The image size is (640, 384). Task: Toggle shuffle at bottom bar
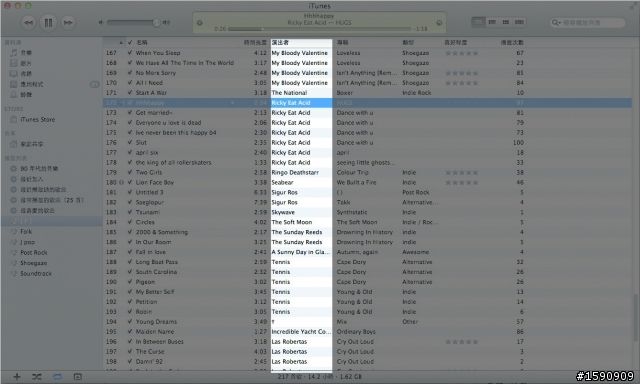[37, 377]
